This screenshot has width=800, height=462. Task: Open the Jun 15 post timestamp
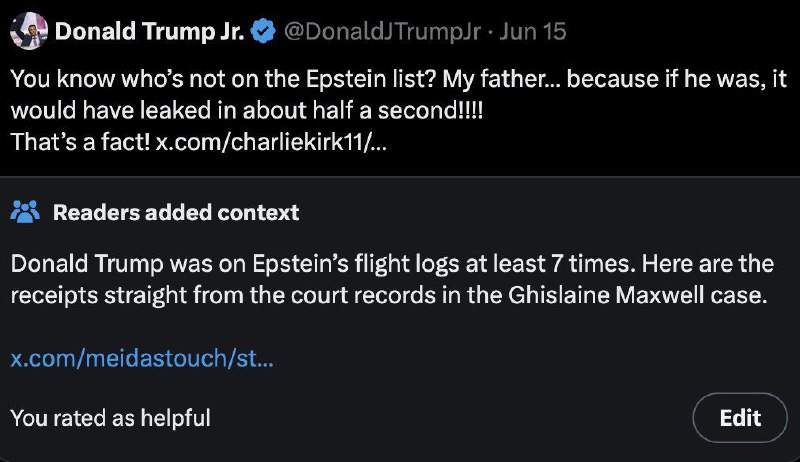(533, 32)
